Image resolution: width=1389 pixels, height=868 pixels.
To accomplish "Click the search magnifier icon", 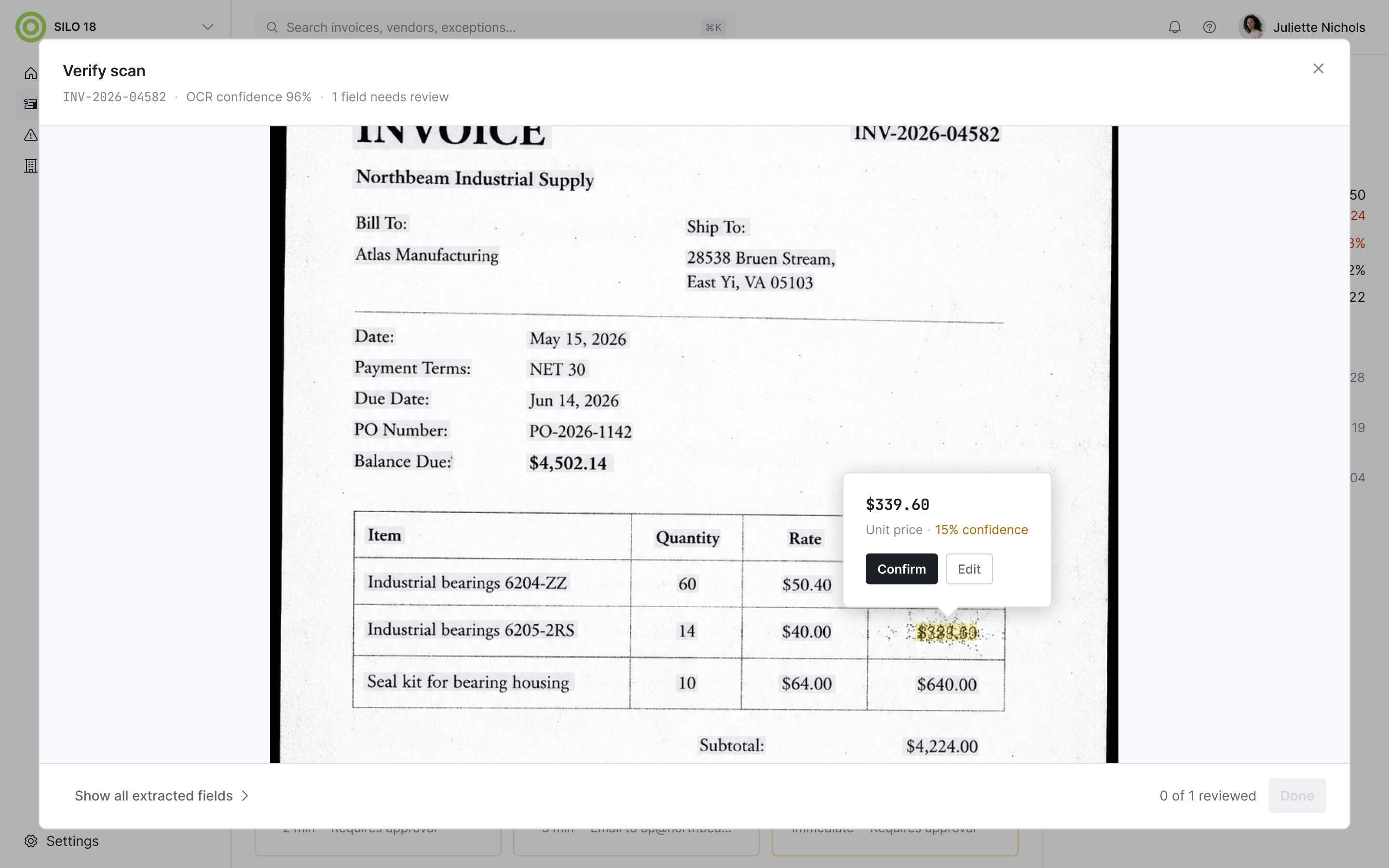I will tap(272, 27).
